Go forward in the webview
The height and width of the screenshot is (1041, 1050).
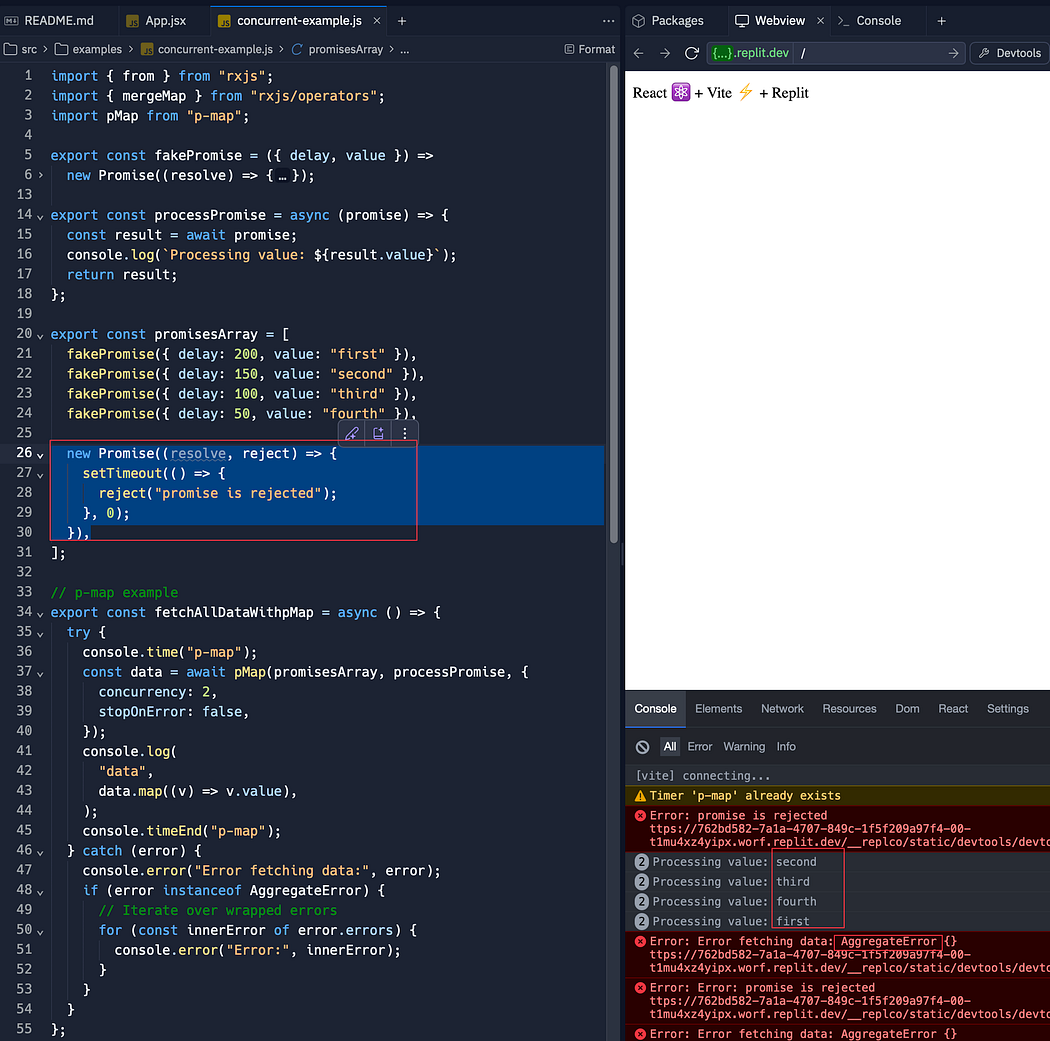tap(665, 53)
